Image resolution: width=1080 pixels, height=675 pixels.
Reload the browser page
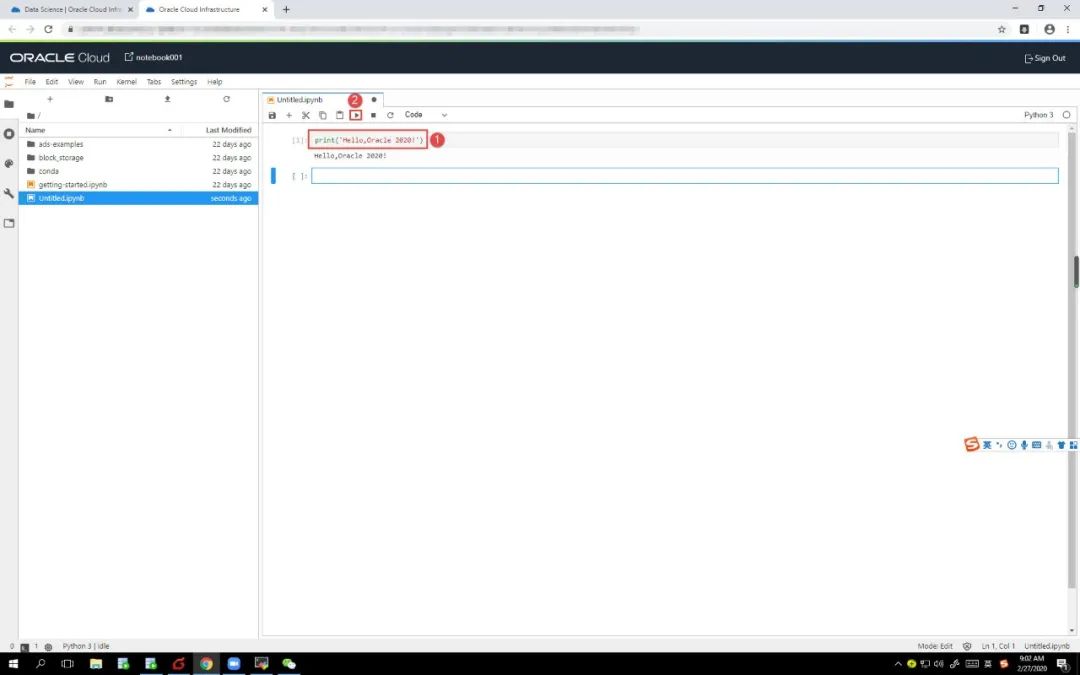pyautogui.click(x=48, y=29)
